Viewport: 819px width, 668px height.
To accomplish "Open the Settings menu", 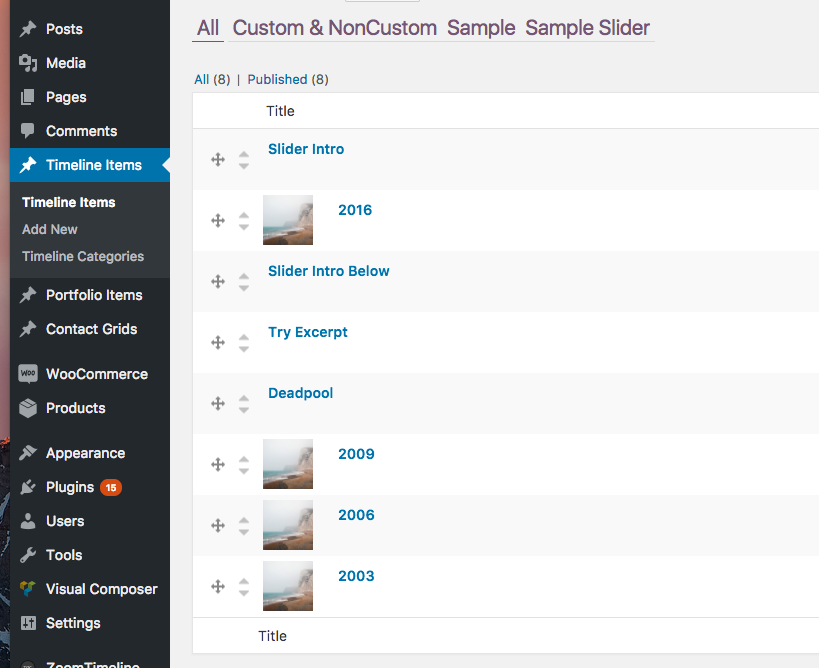I will point(73,623).
